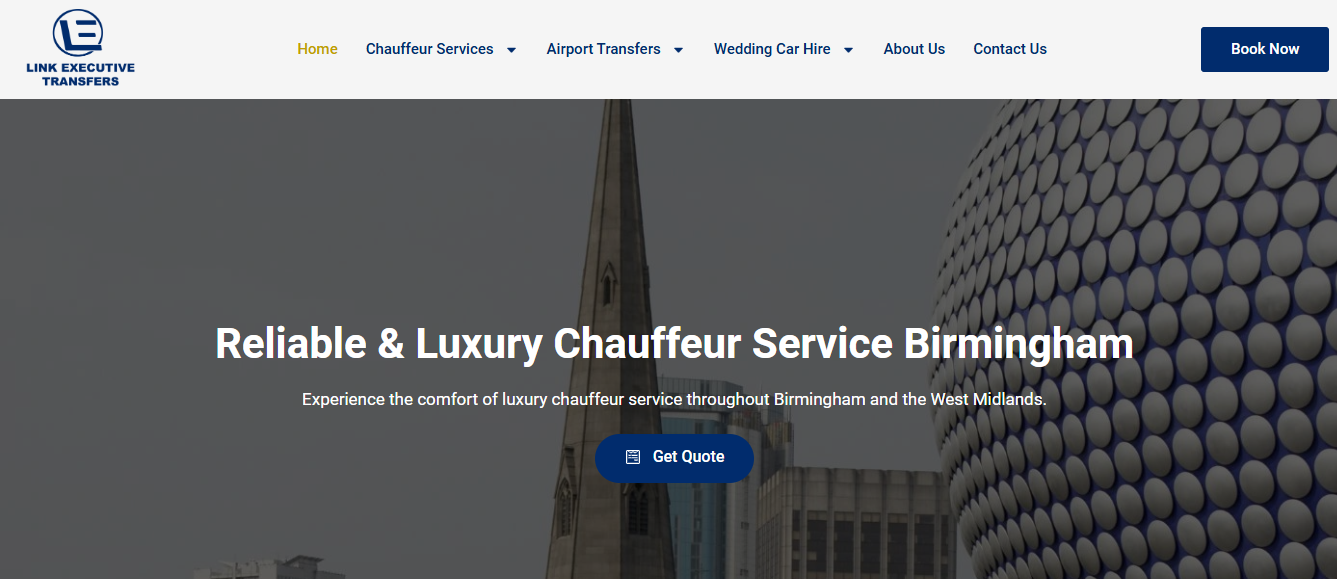Open the Airport Transfers menu label
Image resolution: width=1337 pixels, height=579 pixels.
click(604, 49)
